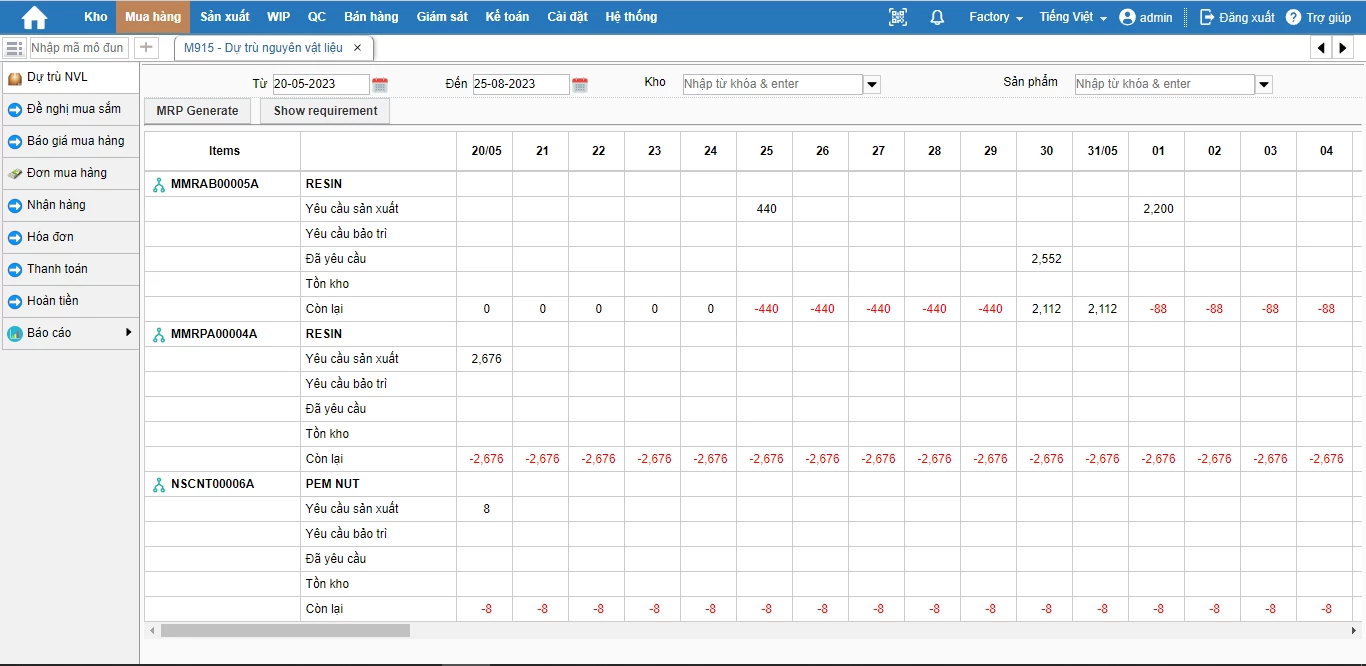This screenshot has height=666, width=1366.
Task: Open the calendar for the Từ date
Action: [x=380, y=84]
